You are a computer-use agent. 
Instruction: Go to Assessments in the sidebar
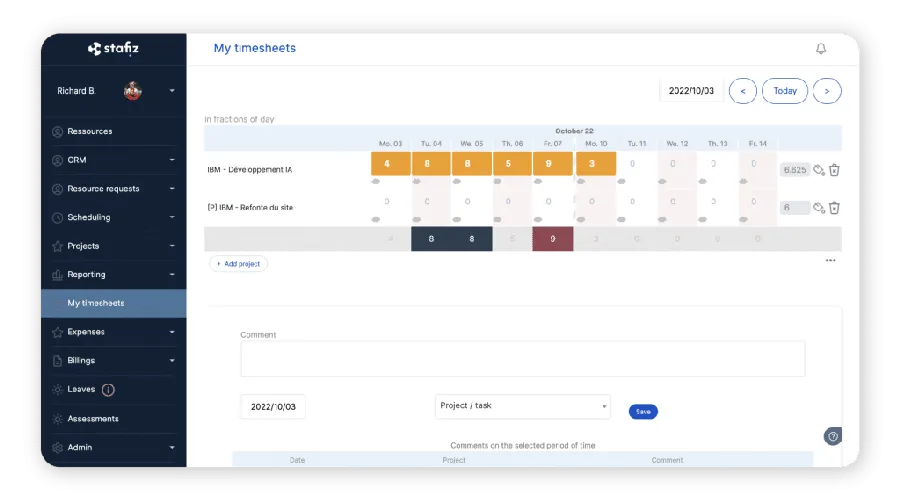pyautogui.click(x=92, y=419)
